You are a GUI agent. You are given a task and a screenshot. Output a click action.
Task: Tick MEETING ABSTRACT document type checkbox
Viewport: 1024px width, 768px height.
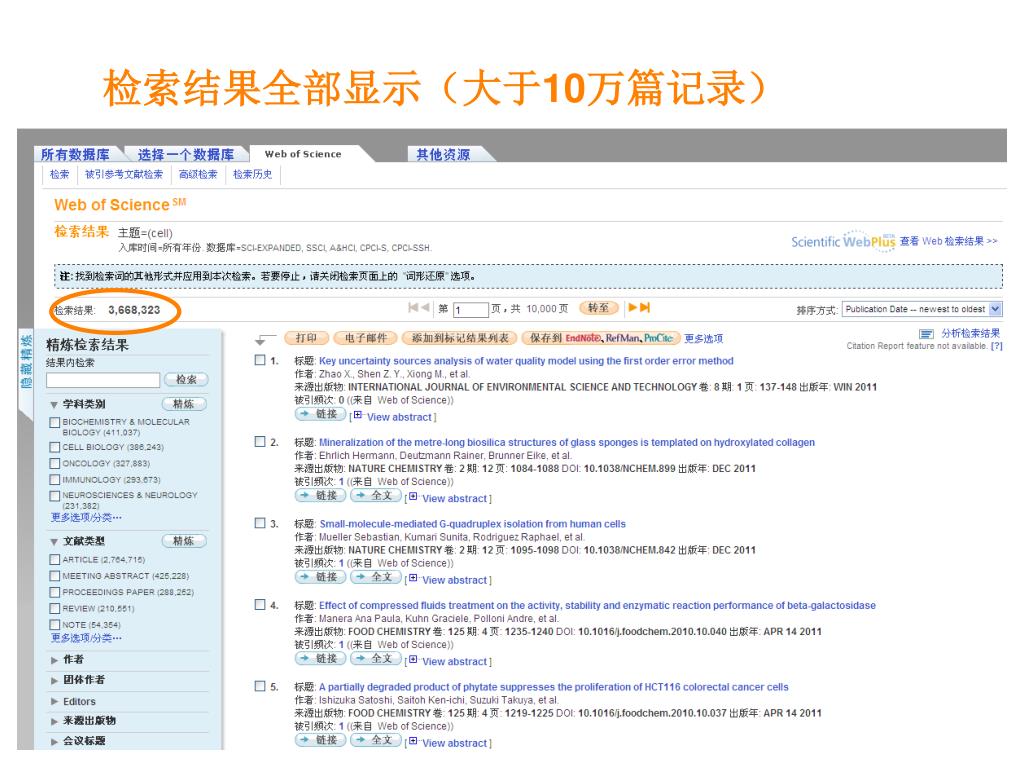[x=55, y=576]
